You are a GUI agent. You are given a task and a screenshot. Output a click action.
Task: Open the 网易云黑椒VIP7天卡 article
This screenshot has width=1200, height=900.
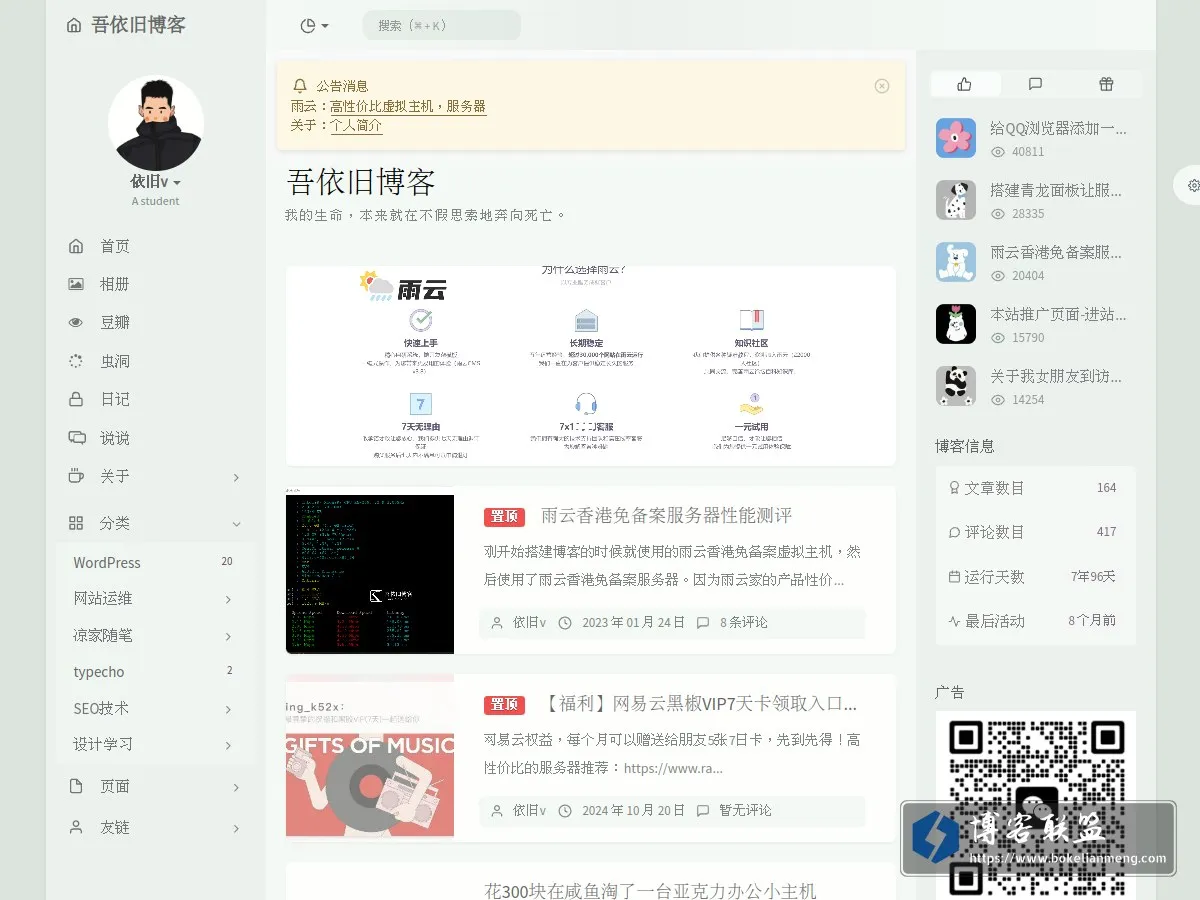(x=699, y=704)
